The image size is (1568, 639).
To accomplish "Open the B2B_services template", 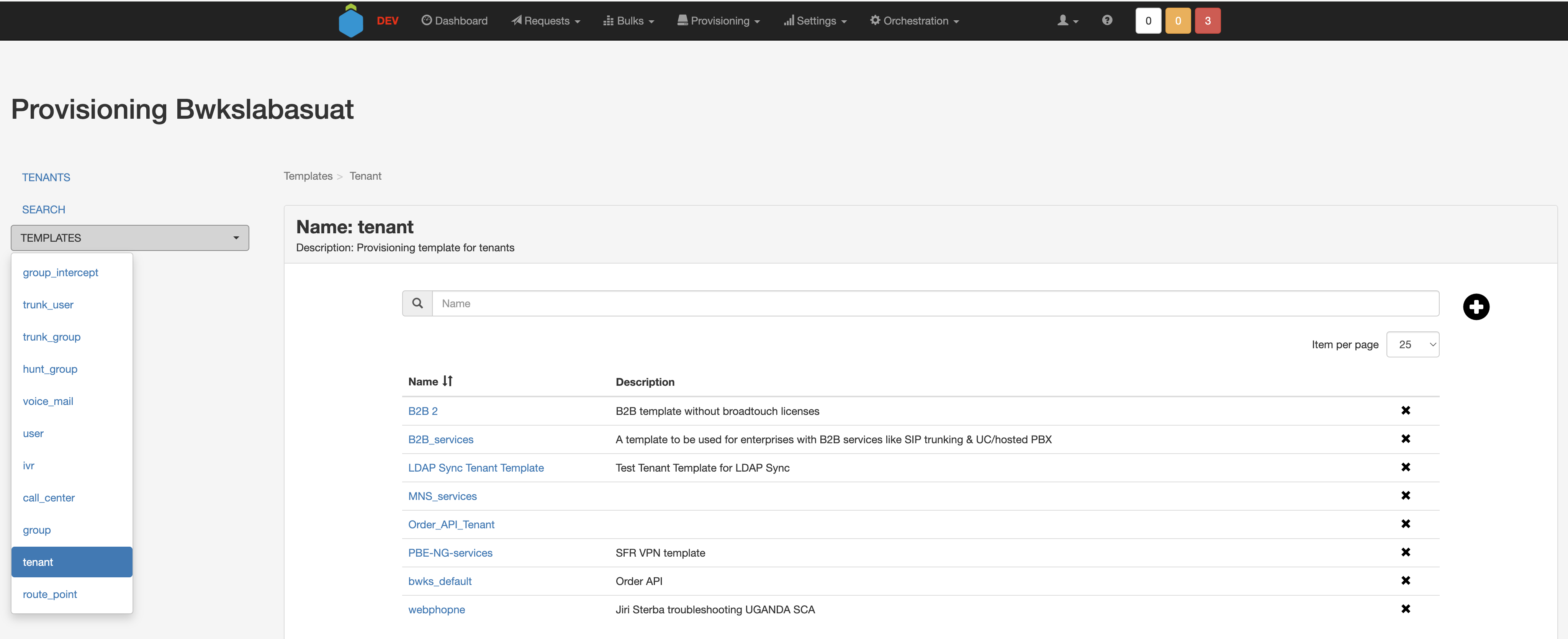I will [441, 440].
